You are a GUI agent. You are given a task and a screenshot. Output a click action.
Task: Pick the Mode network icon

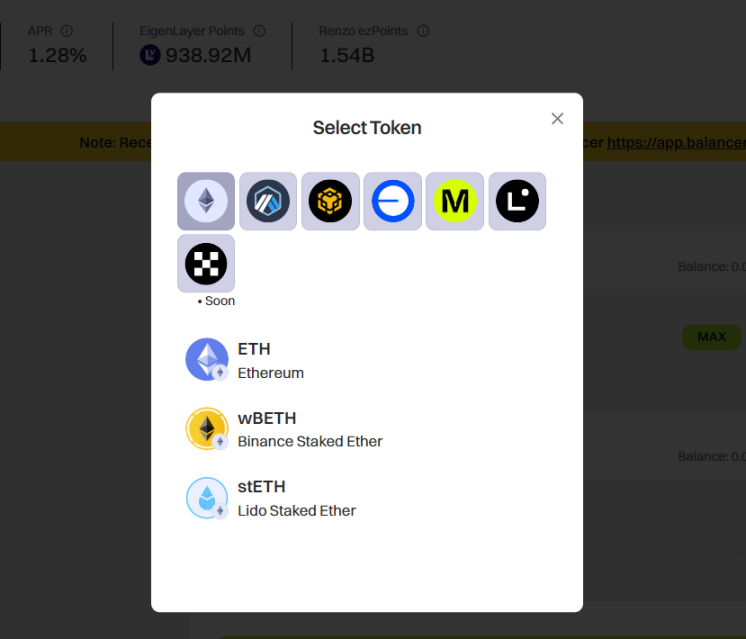(x=455, y=201)
